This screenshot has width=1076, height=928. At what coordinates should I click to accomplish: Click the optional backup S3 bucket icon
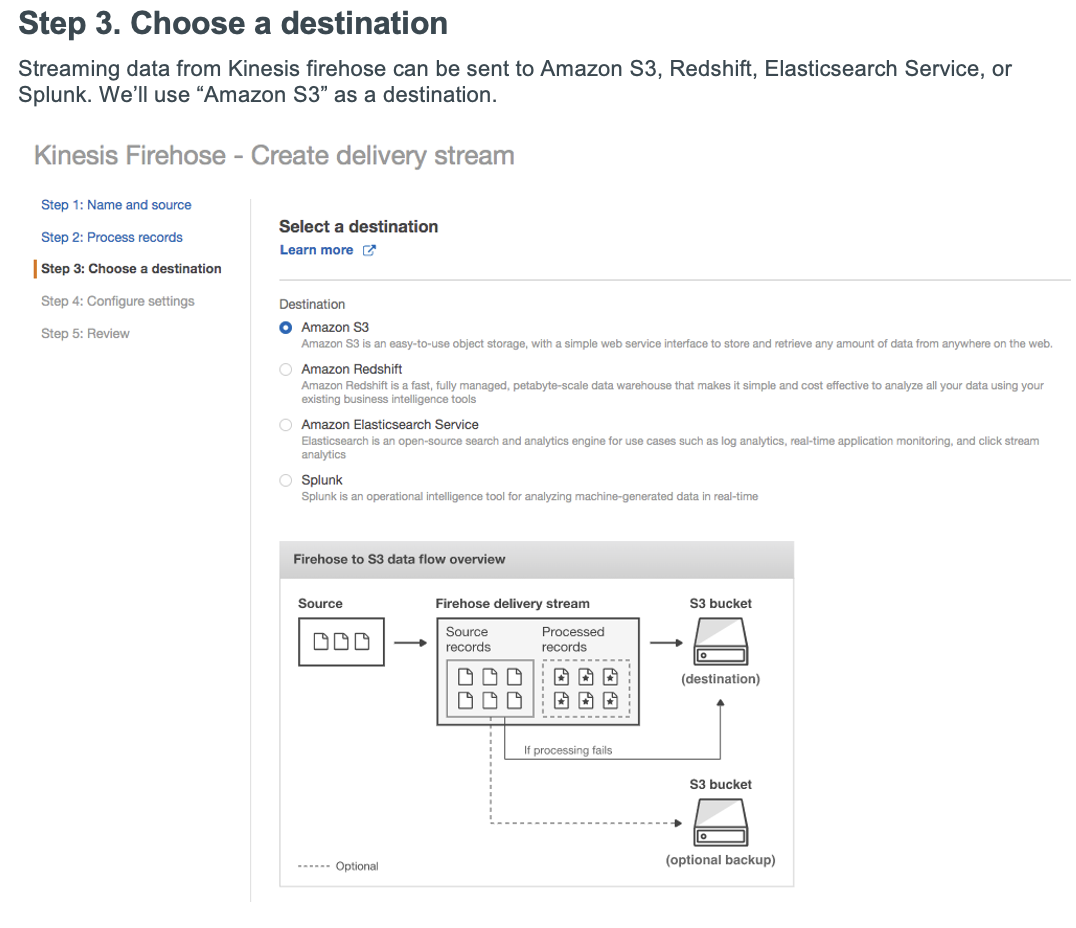tap(721, 823)
